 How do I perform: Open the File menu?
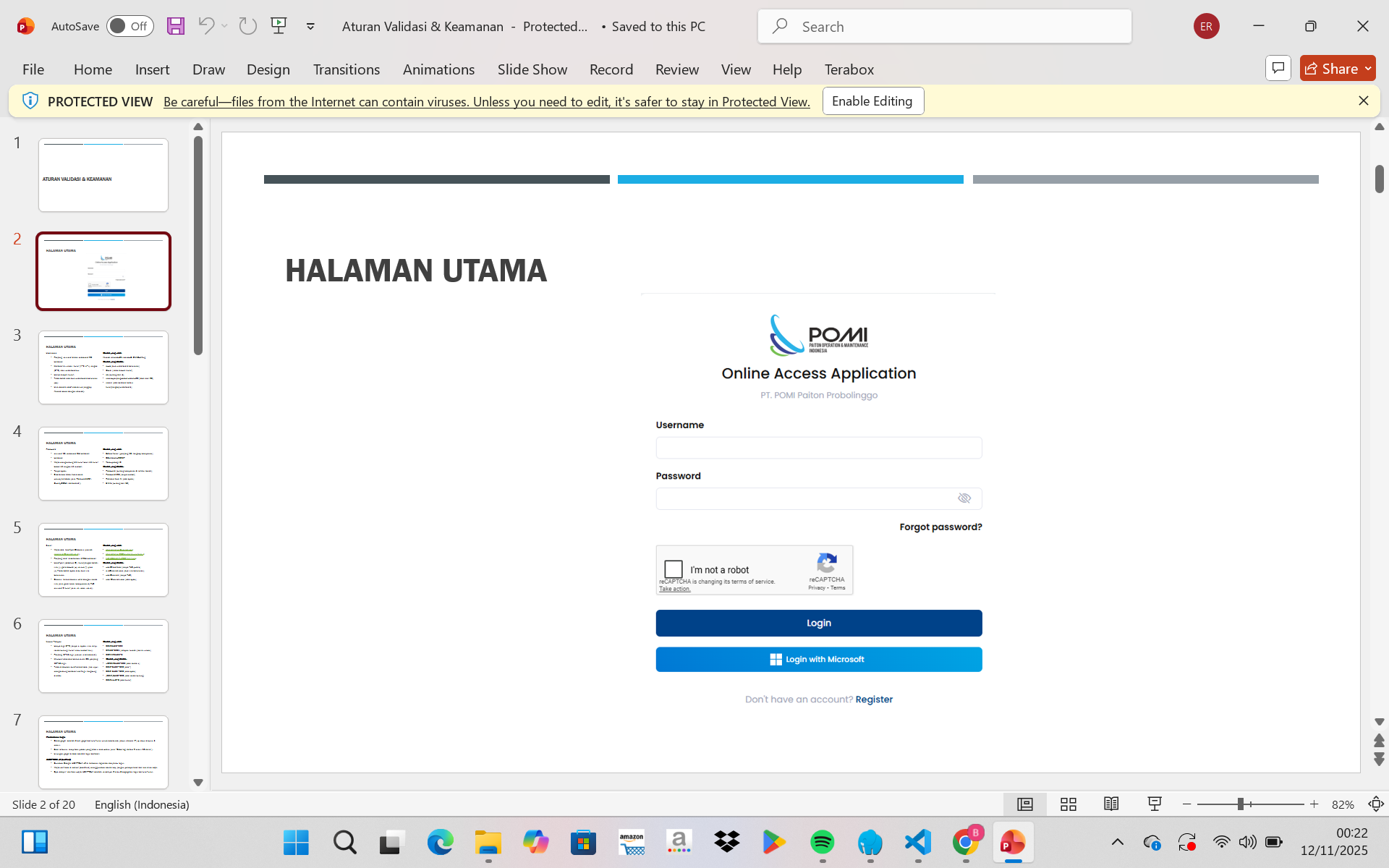(33, 69)
